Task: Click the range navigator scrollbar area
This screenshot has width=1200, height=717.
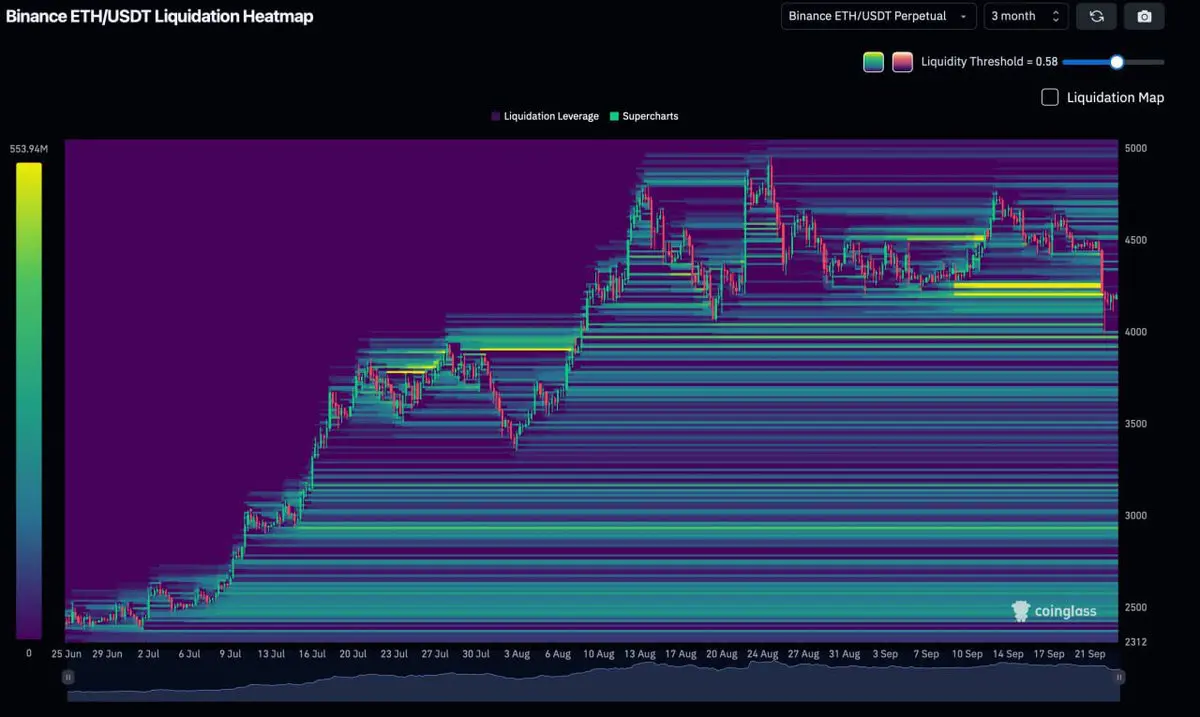Action: (x=593, y=682)
